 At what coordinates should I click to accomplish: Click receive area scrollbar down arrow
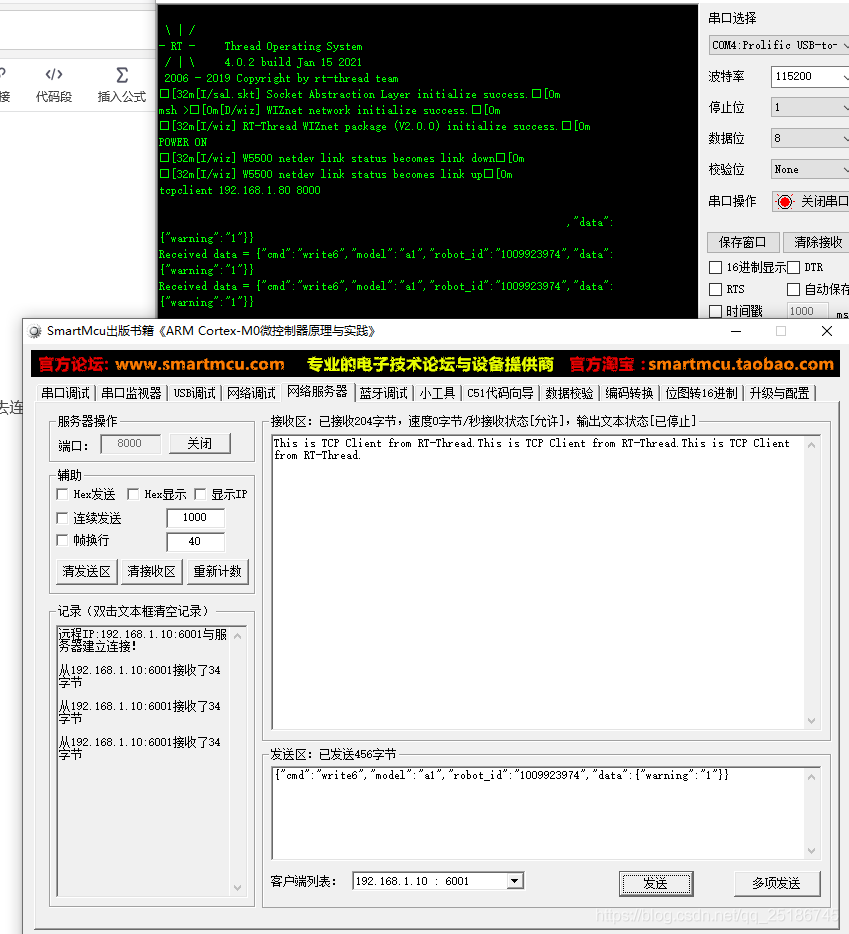(x=811, y=721)
